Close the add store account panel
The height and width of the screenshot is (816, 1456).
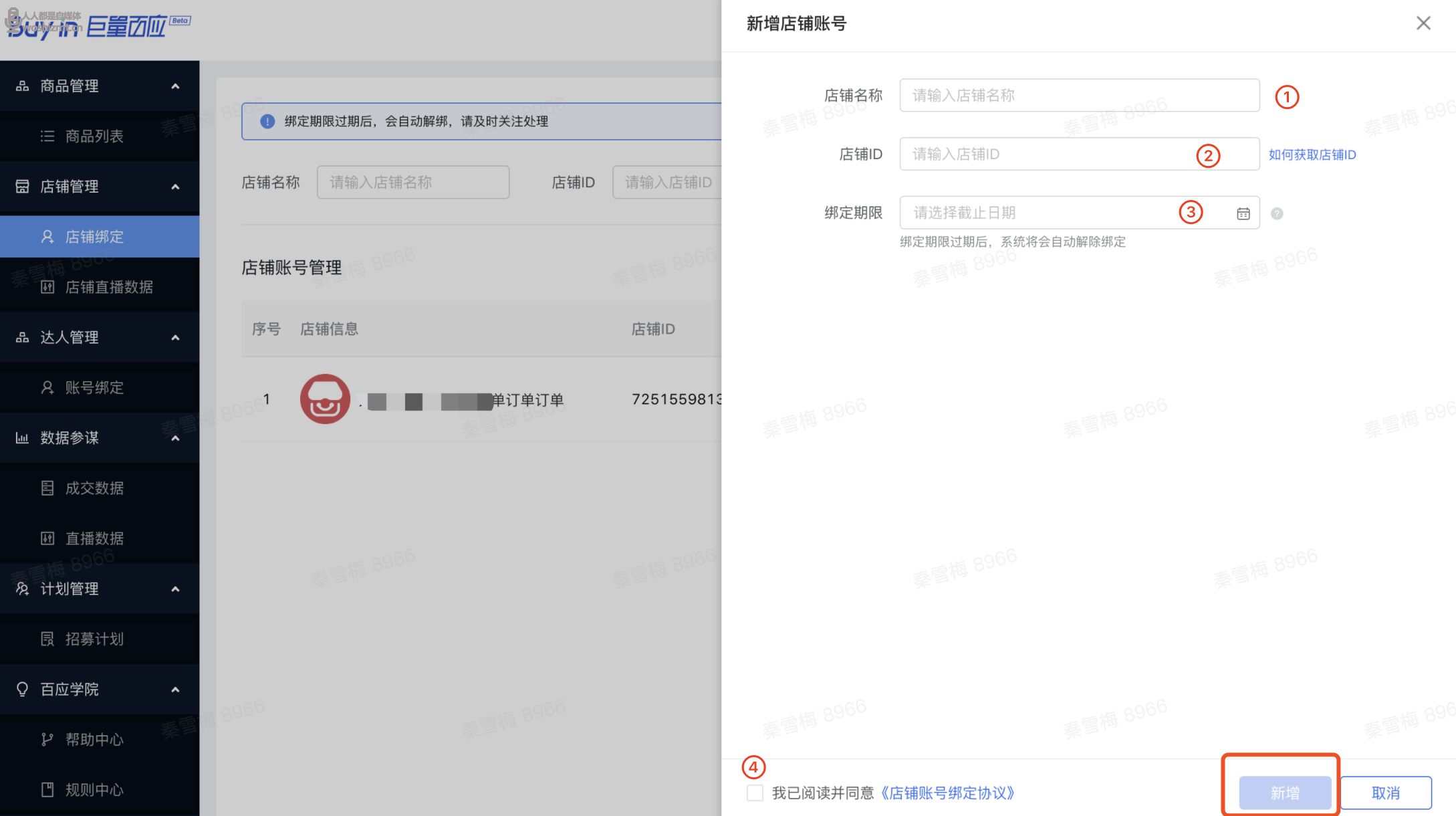[x=1423, y=23]
